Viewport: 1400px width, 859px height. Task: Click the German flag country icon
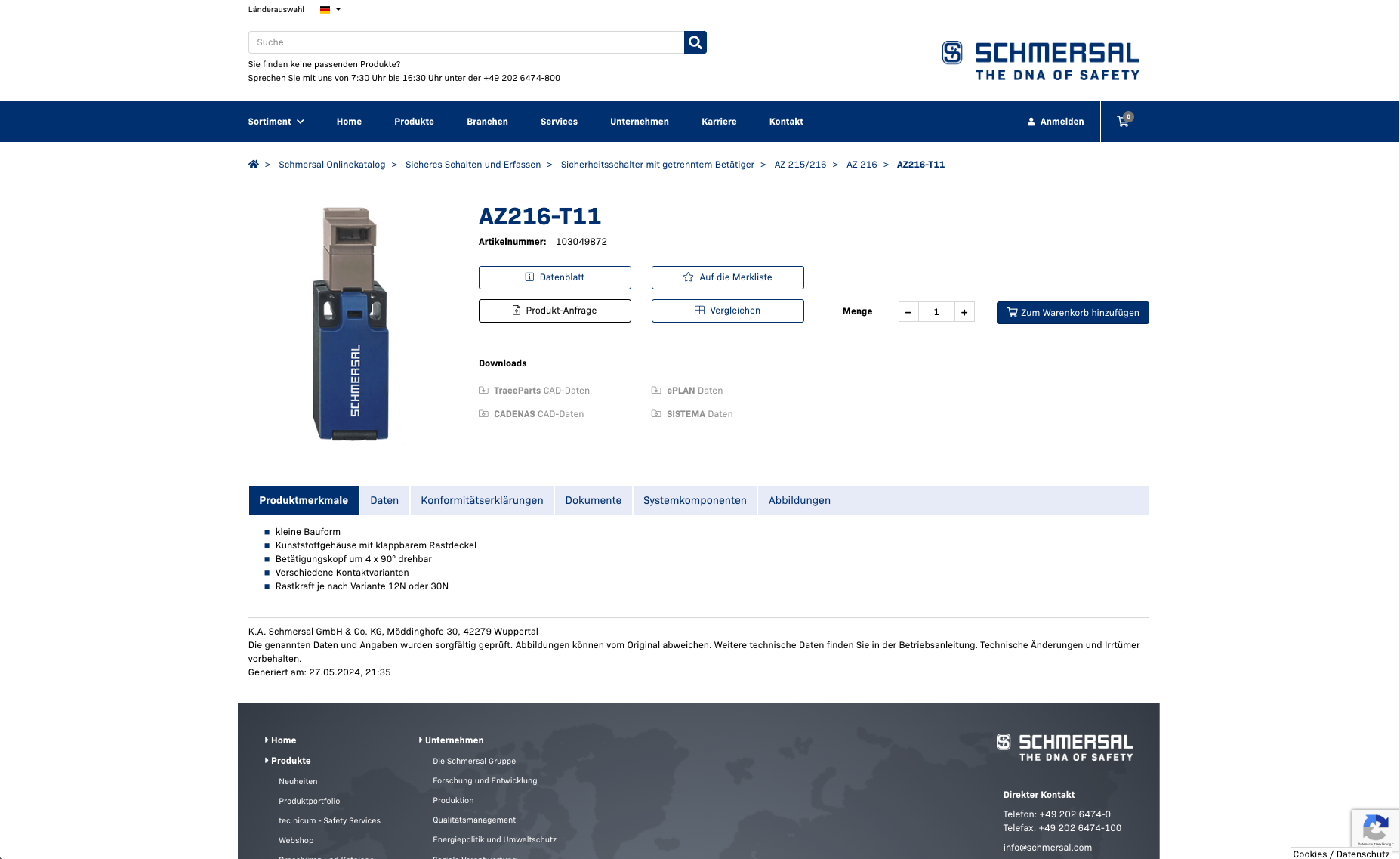[325, 10]
